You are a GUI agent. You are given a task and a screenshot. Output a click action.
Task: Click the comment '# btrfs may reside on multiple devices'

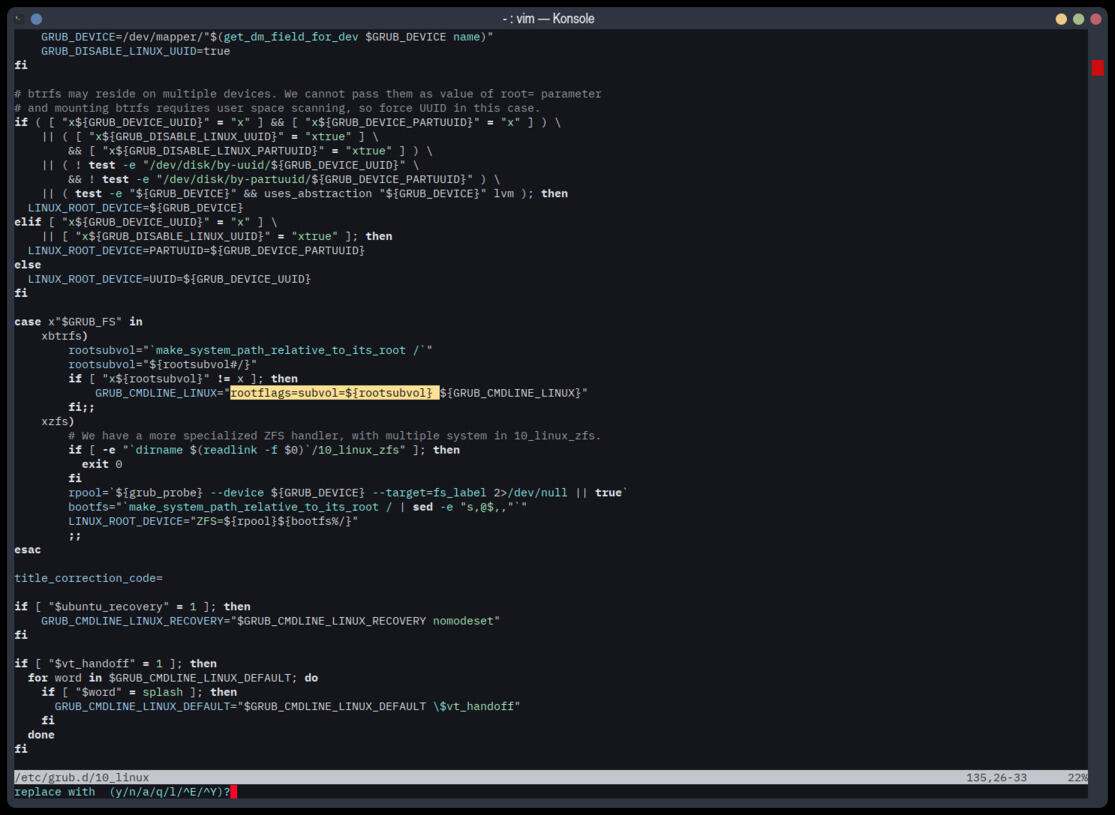tap(142, 94)
